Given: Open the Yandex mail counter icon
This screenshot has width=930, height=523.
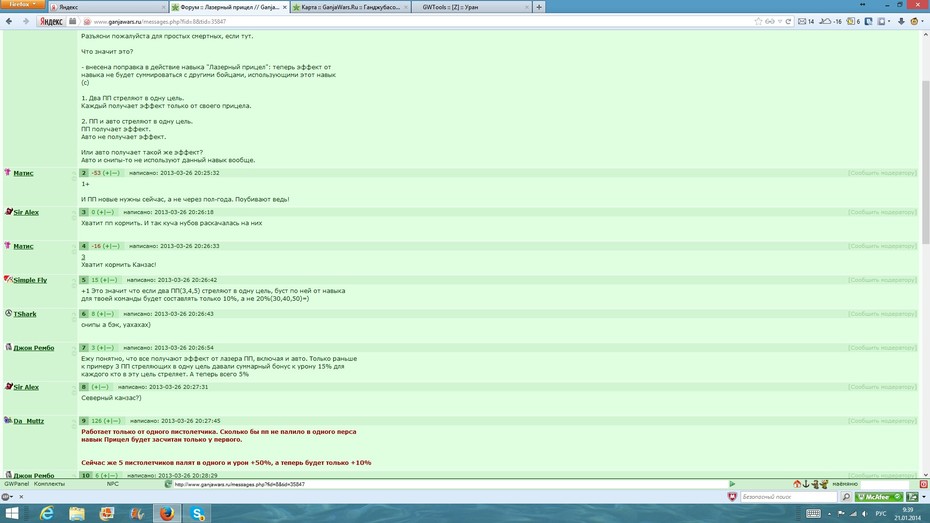Looking at the screenshot, I should point(806,21).
